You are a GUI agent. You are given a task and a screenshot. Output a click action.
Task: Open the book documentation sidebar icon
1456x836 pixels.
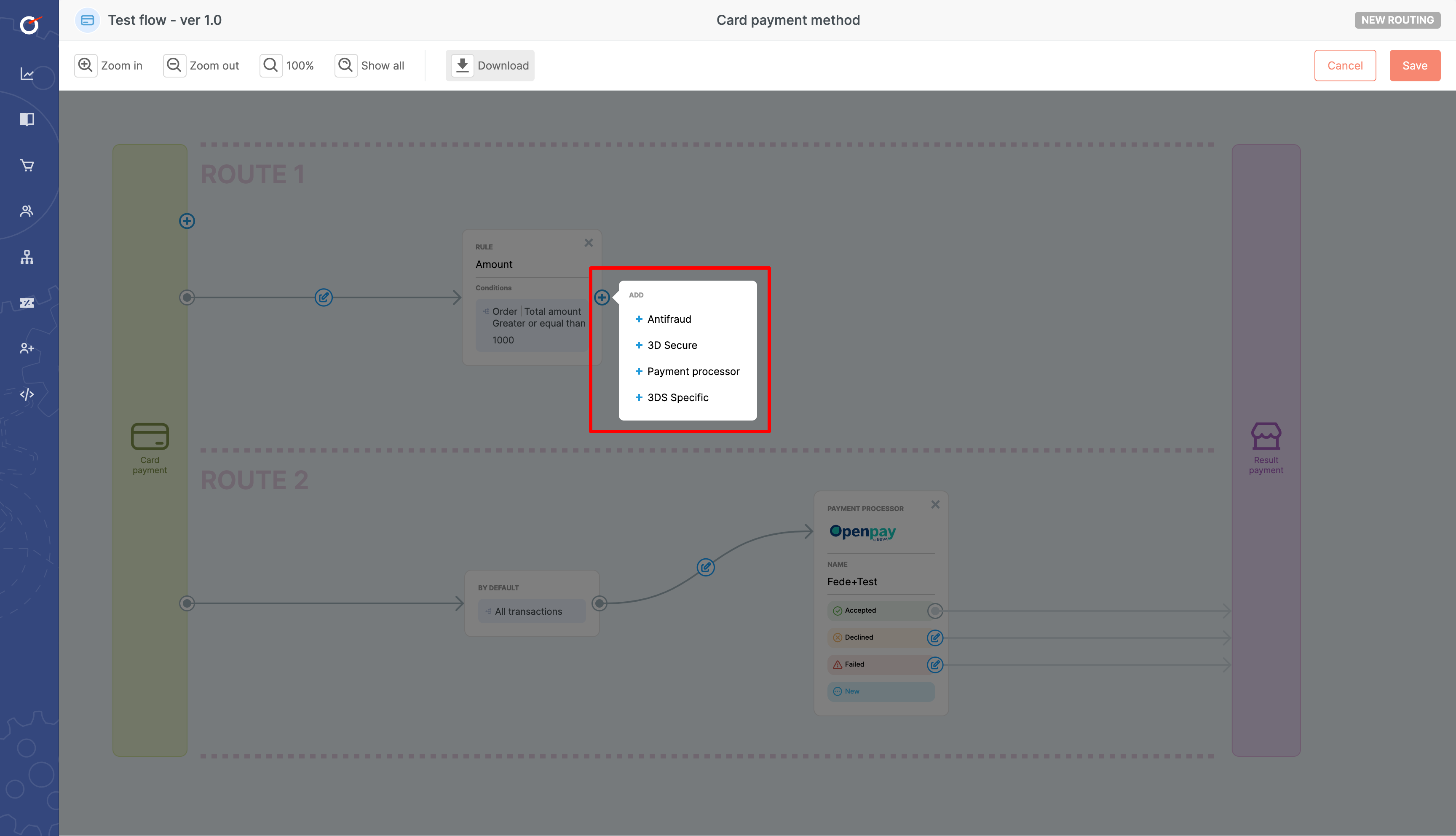click(27, 119)
